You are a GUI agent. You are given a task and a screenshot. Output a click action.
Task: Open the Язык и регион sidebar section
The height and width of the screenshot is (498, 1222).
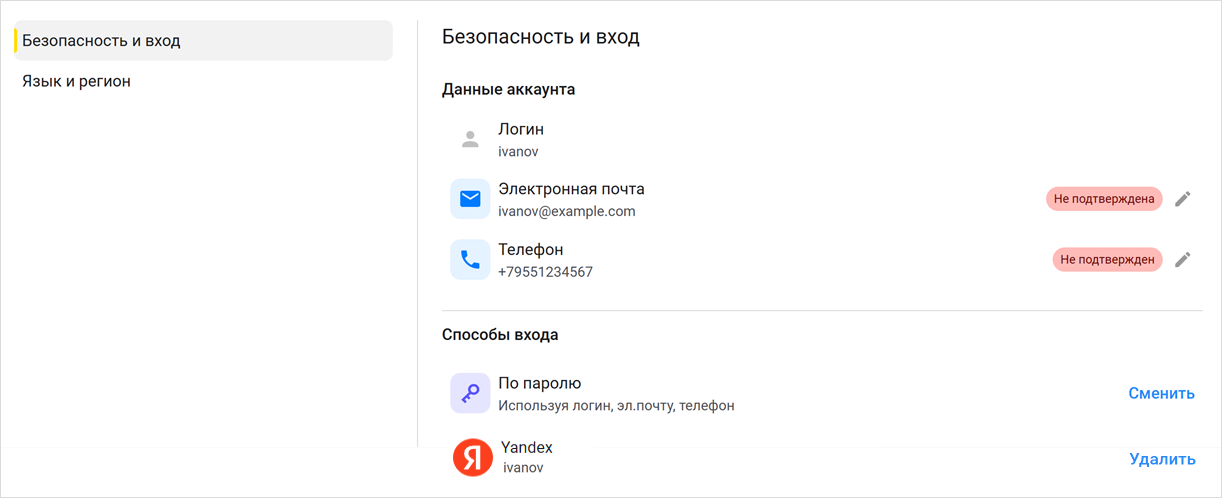click(x=76, y=81)
